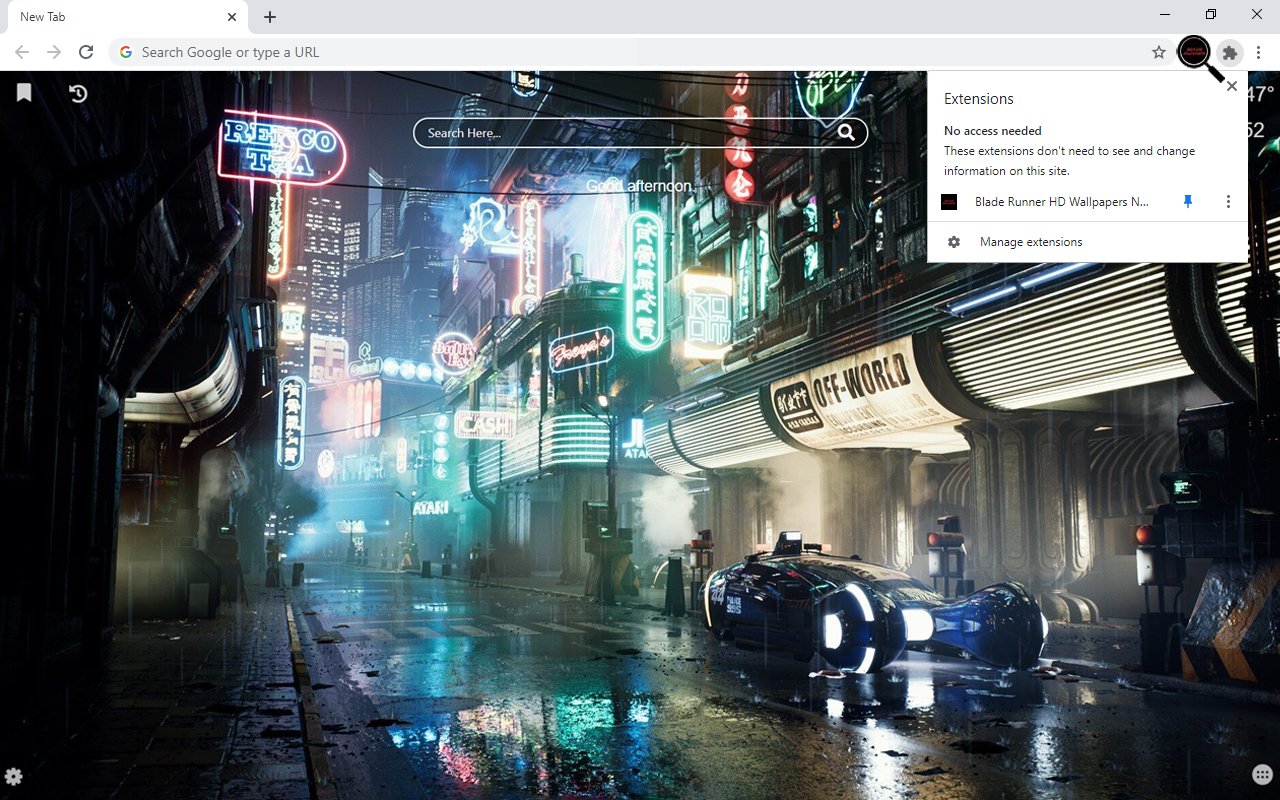Close the Extensions popup
Image resolution: width=1280 pixels, height=800 pixels.
1232,86
